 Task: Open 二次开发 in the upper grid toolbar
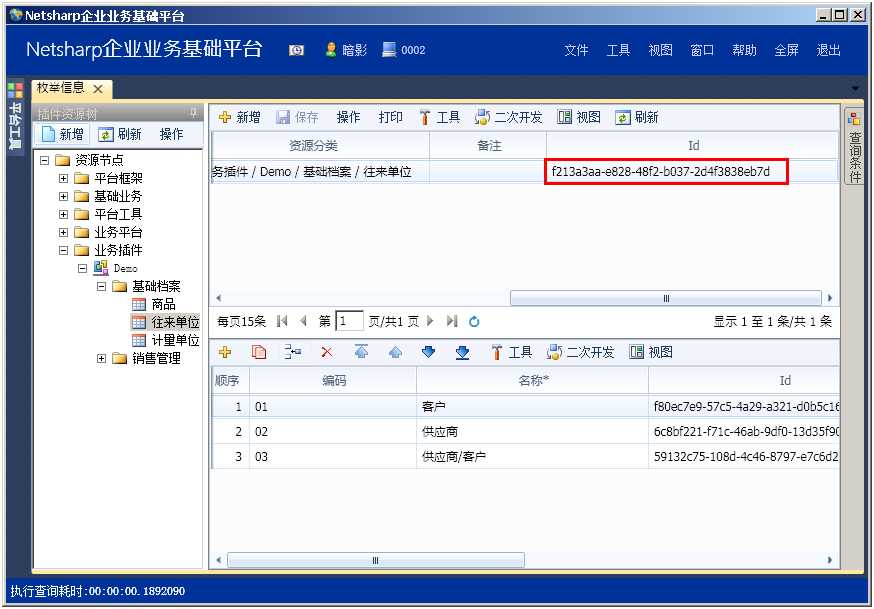tap(508, 117)
